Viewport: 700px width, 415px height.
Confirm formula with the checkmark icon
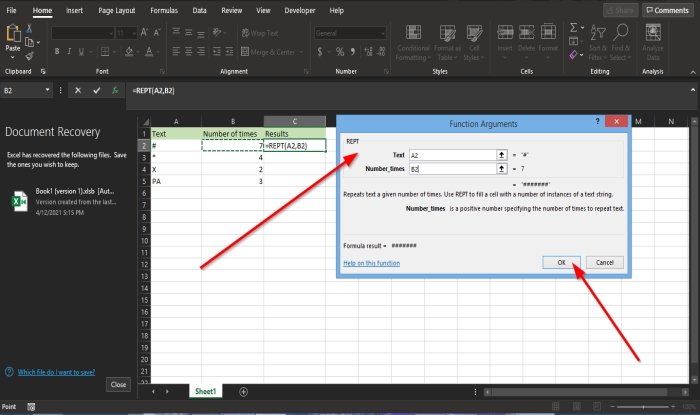(x=96, y=90)
